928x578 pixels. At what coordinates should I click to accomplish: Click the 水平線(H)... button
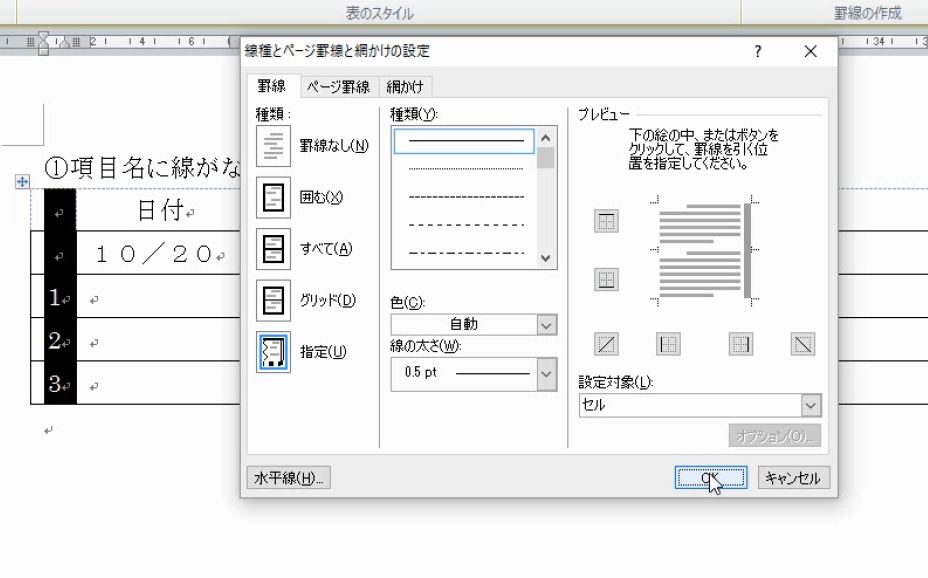(x=289, y=477)
